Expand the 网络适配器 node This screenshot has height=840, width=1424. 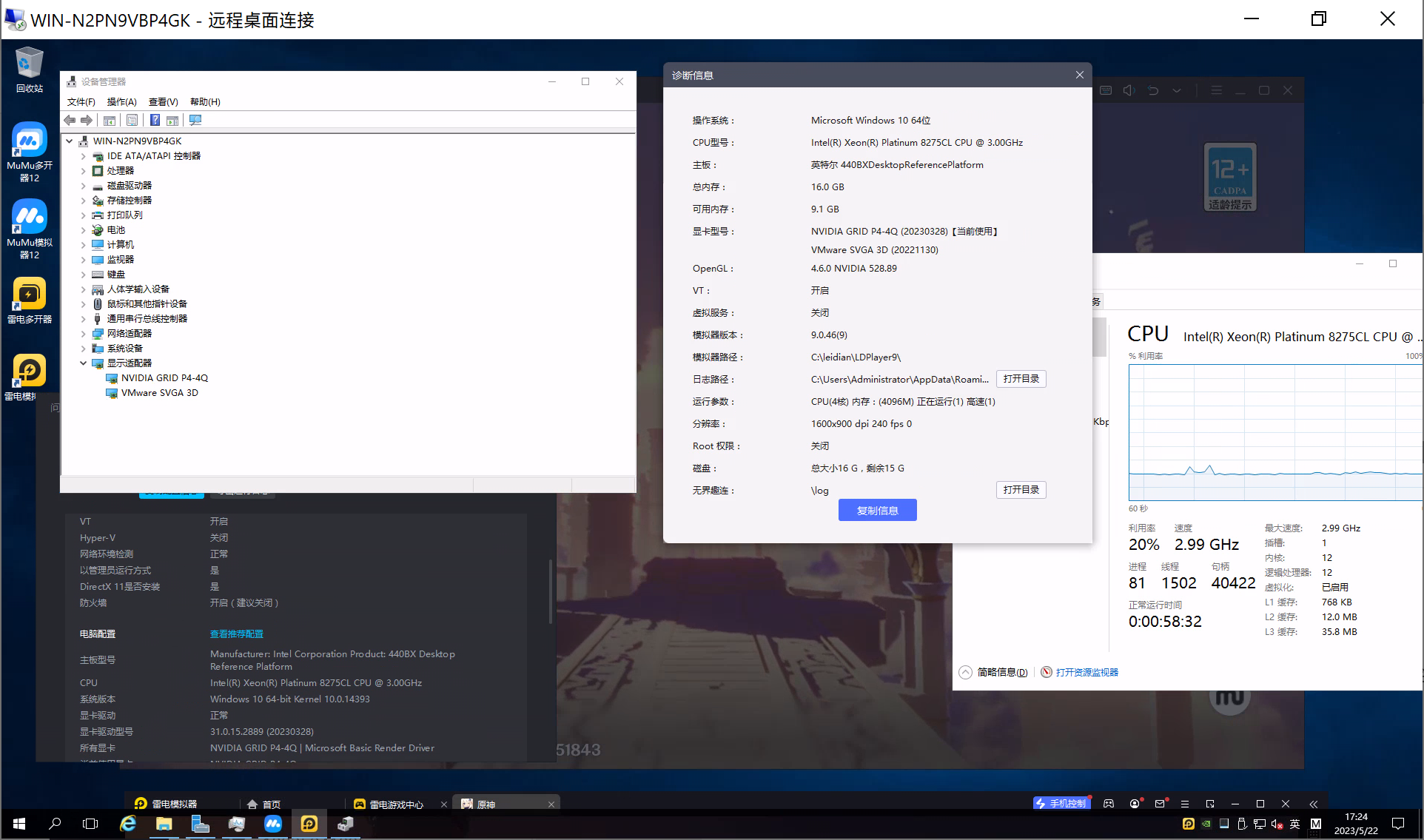click(84, 334)
